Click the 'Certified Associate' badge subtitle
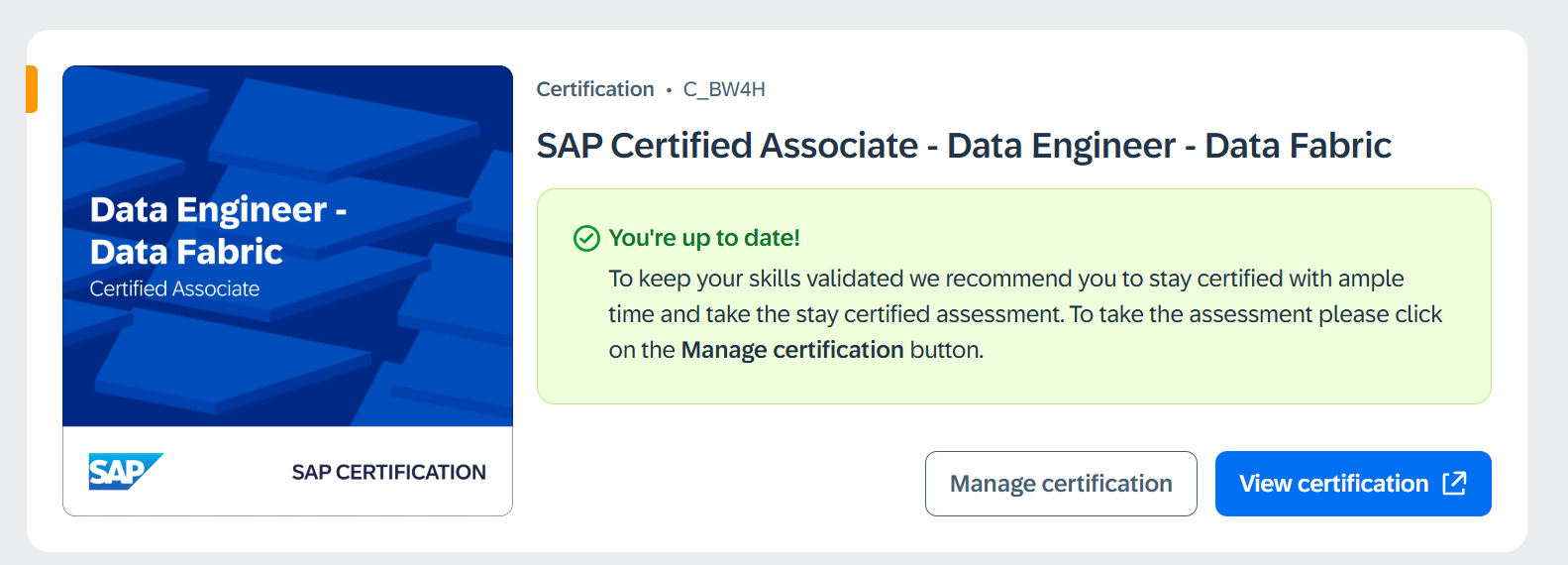 coord(174,288)
